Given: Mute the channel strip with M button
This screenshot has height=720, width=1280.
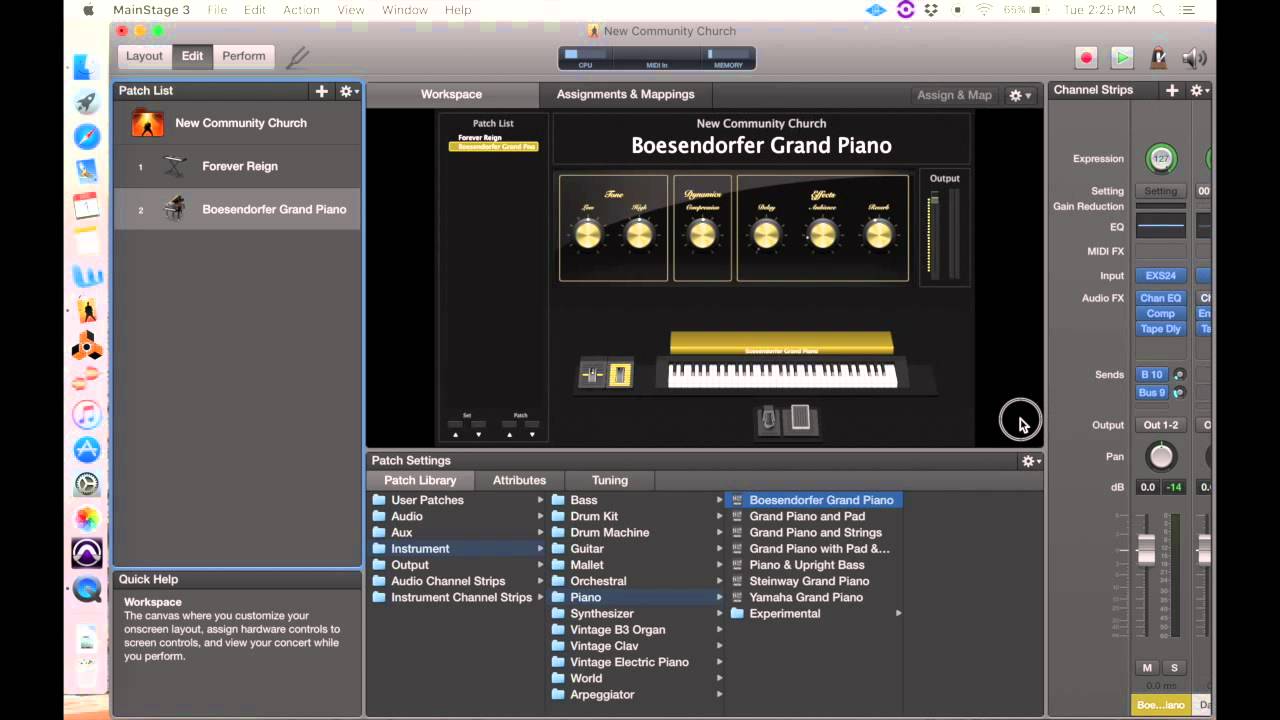Looking at the screenshot, I should tap(1147, 668).
